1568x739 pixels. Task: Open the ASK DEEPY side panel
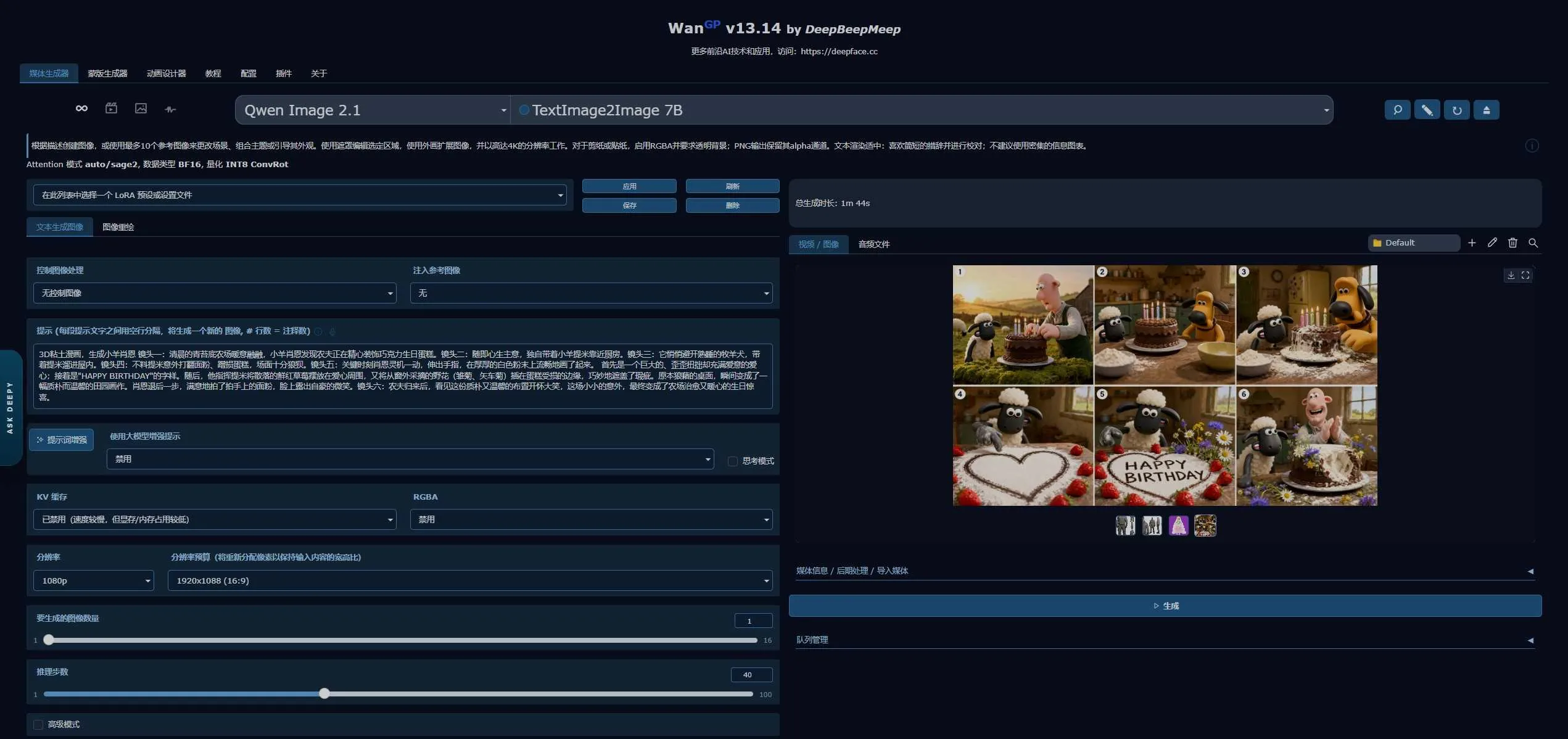(10, 407)
